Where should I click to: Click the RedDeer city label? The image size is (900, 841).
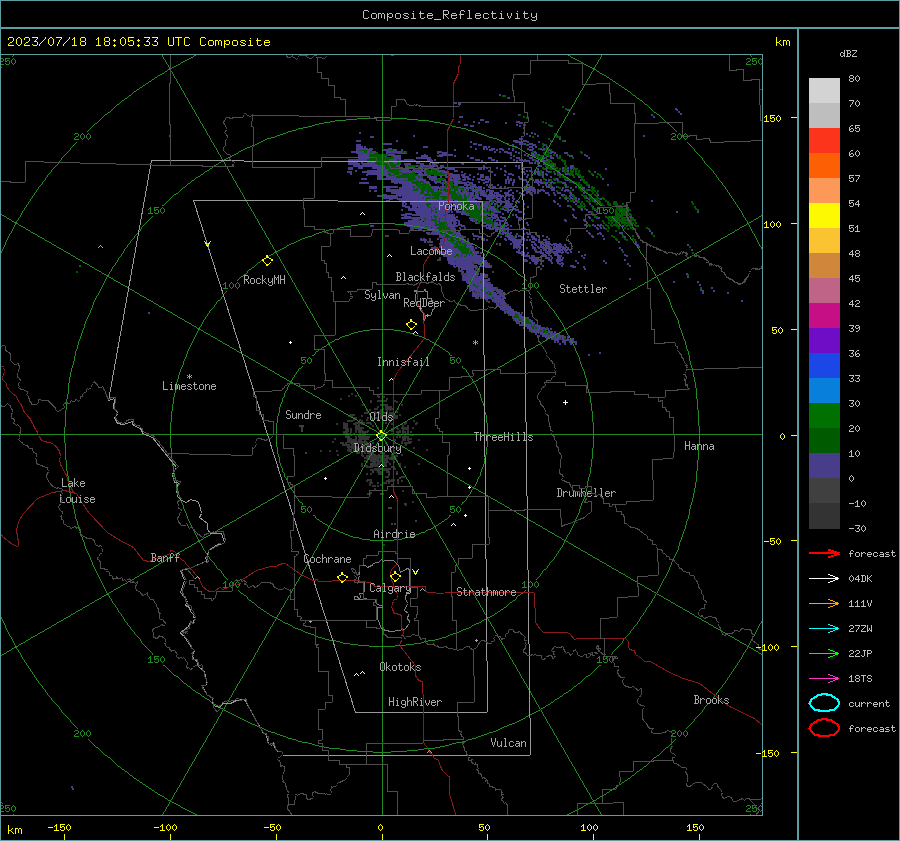tap(424, 303)
